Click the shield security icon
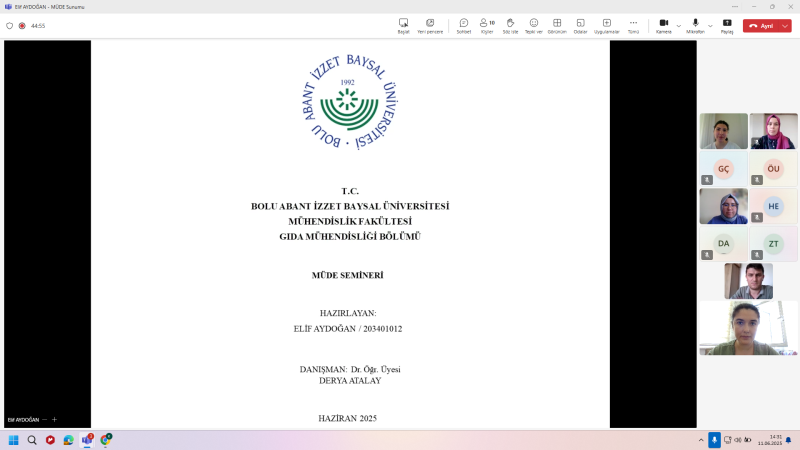The image size is (800, 450). point(9,26)
